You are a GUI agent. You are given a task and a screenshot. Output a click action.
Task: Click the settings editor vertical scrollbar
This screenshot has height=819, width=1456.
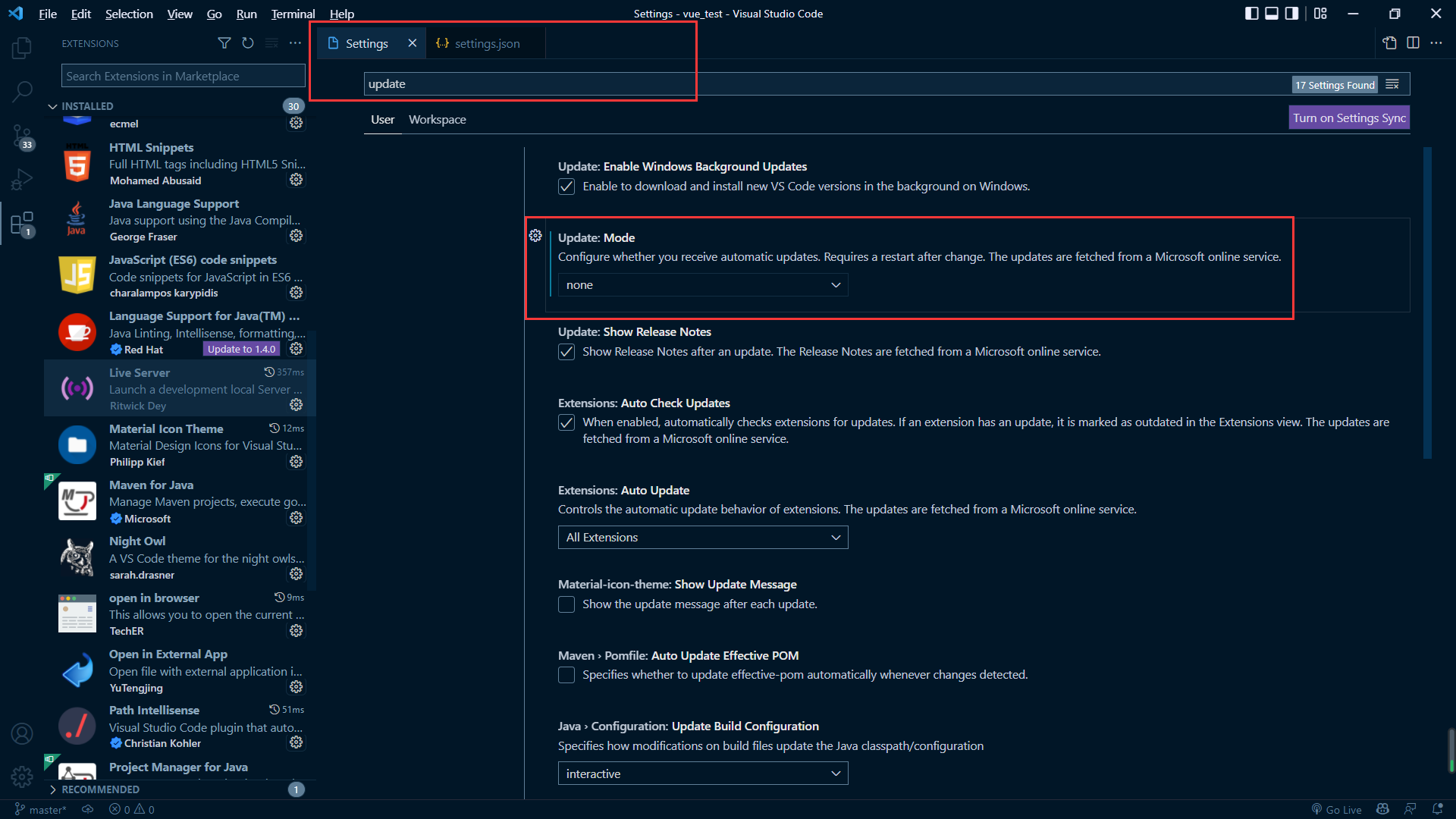point(1427,303)
